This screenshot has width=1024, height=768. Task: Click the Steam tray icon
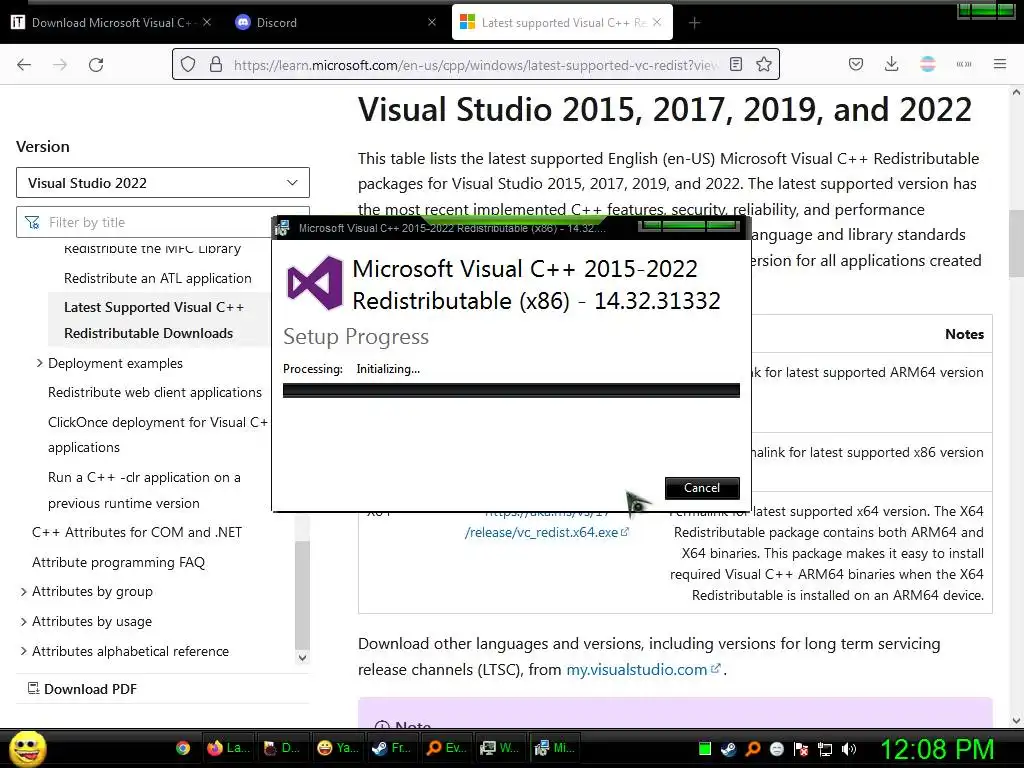pyautogui.click(x=728, y=749)
